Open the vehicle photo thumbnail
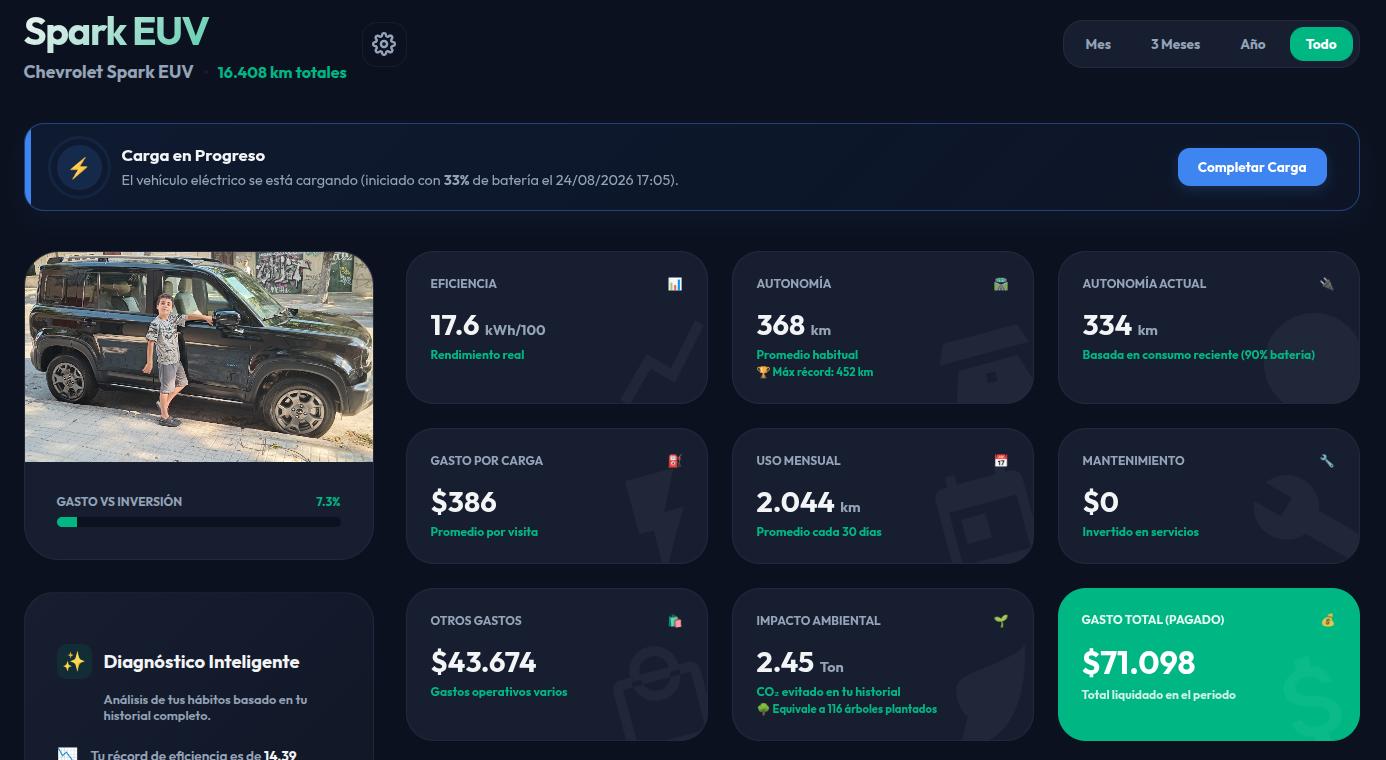 199,357
